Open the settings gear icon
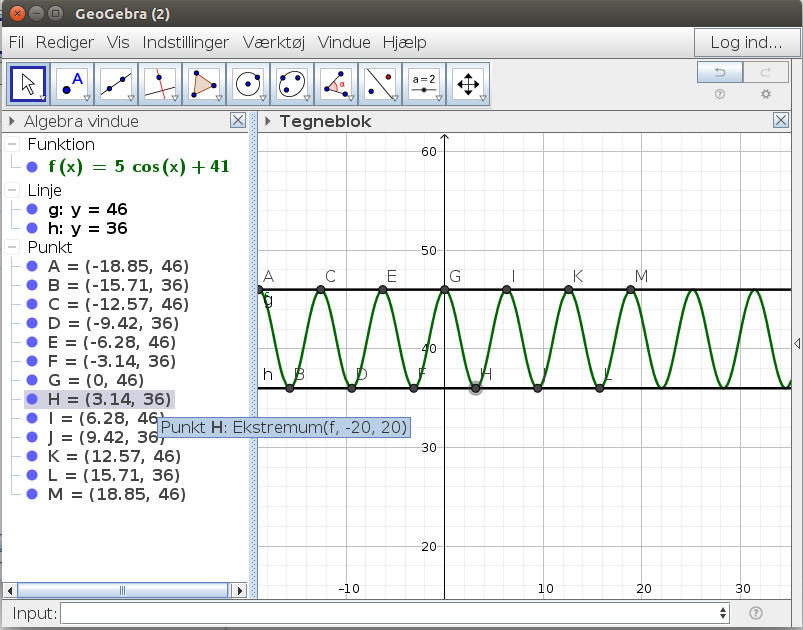The height and width of the screenshot is (630, 803). click(x=766, y=94)
